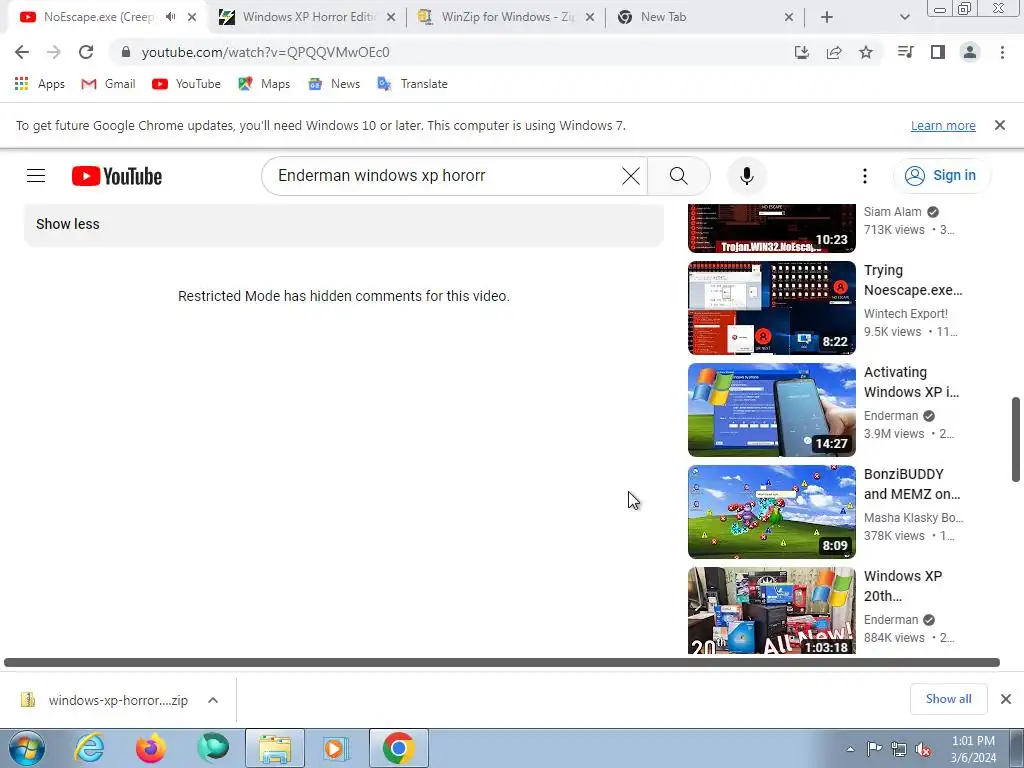Image resolution: width=1024 pixels, height=768 pixels.
Task: Open Chrome profile avatar
Action: point(970,52)
